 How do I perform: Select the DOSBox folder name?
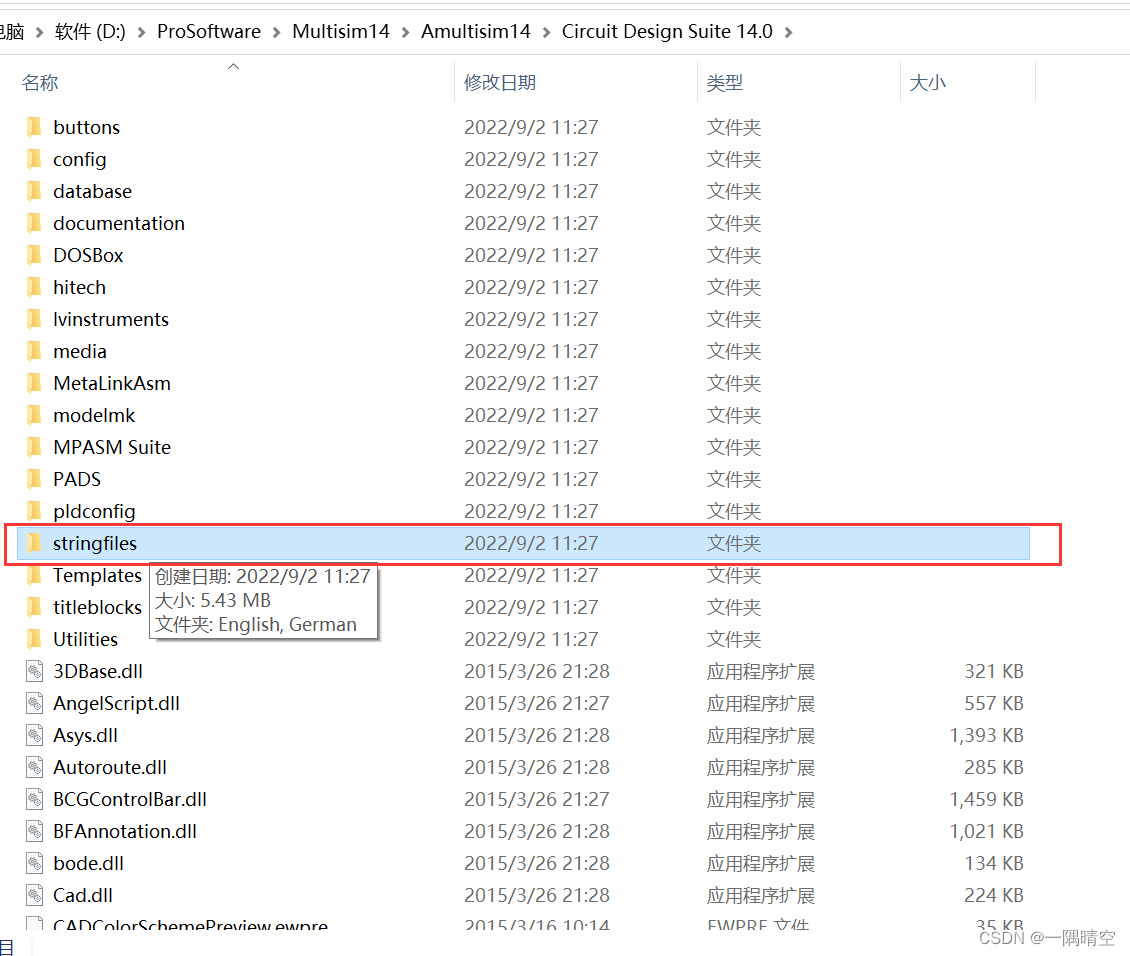pyautogui.click(x=89, y=255)
